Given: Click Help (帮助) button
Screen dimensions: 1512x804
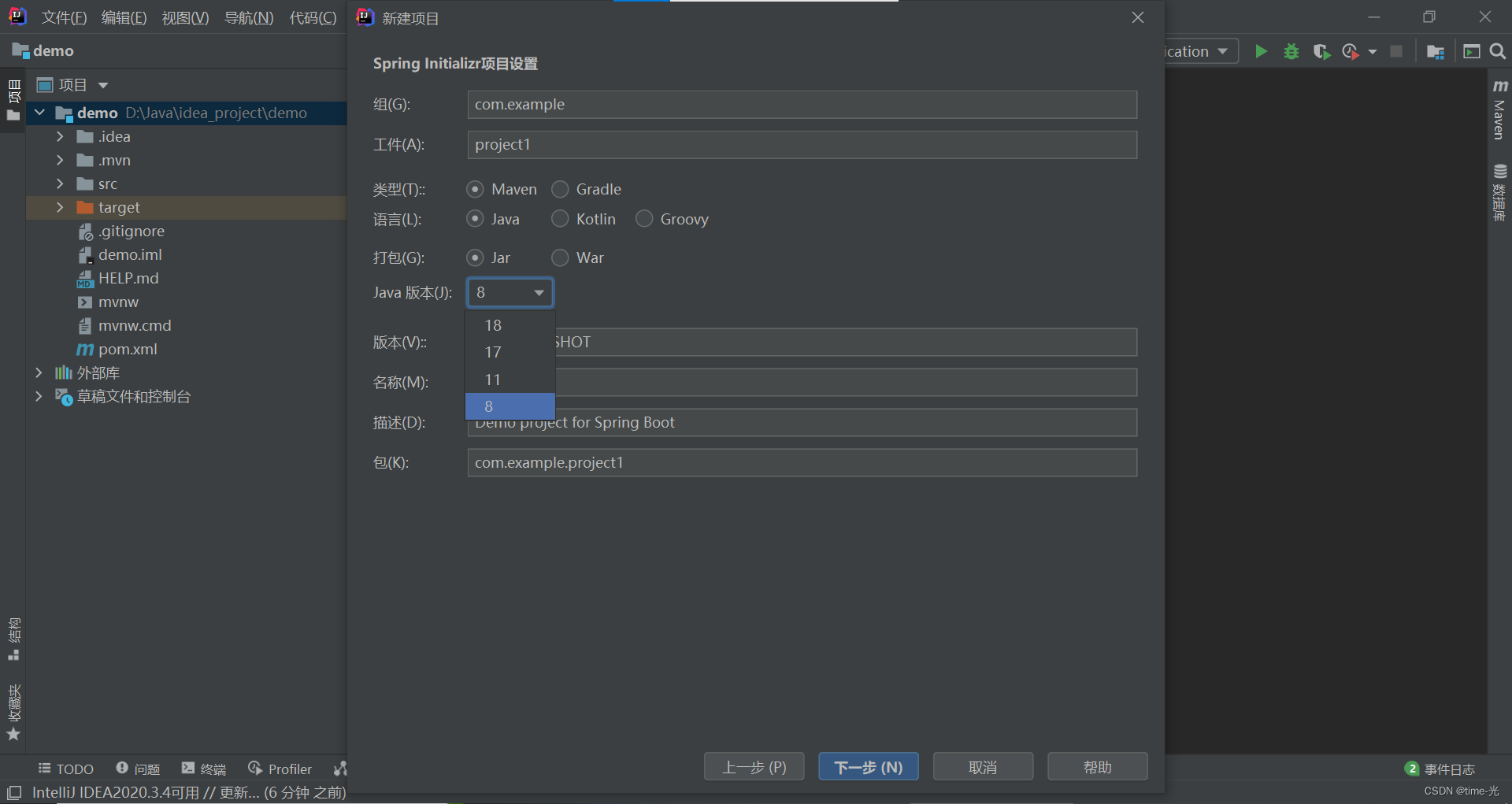Looking at the screenshot, I should pos(1097,766).
